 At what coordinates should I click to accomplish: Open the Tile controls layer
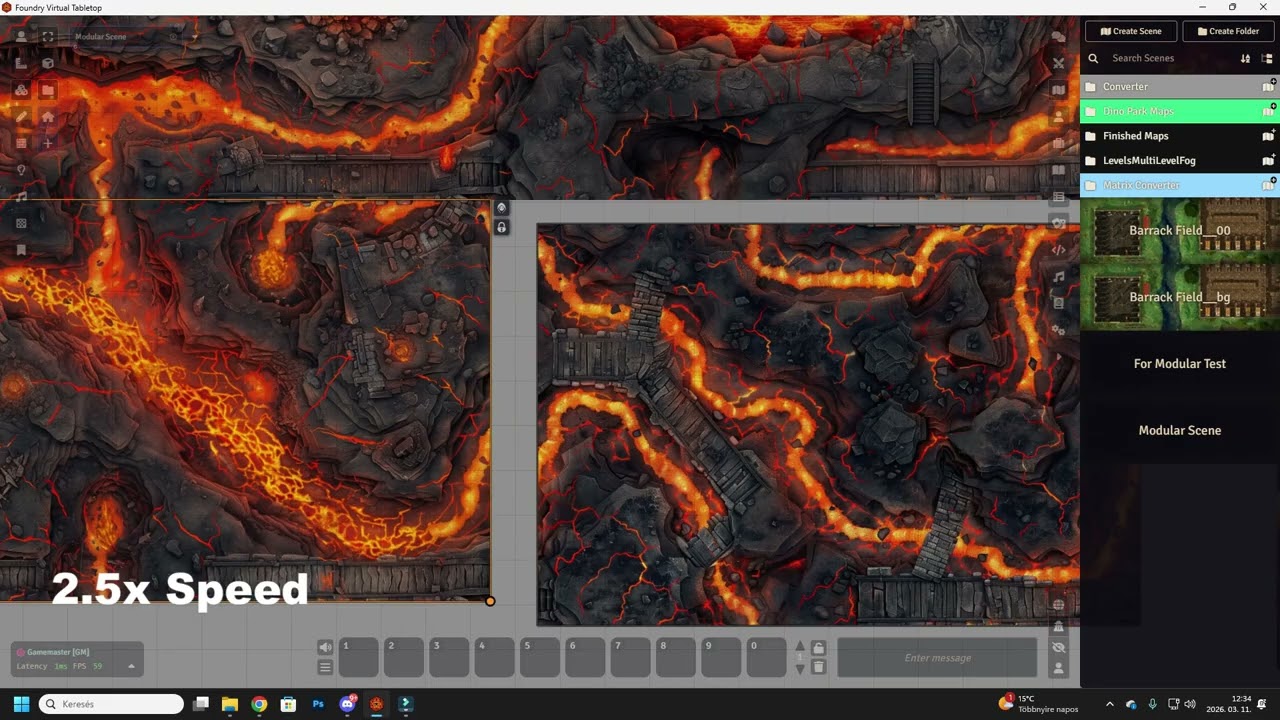click(x=21, y=90)
